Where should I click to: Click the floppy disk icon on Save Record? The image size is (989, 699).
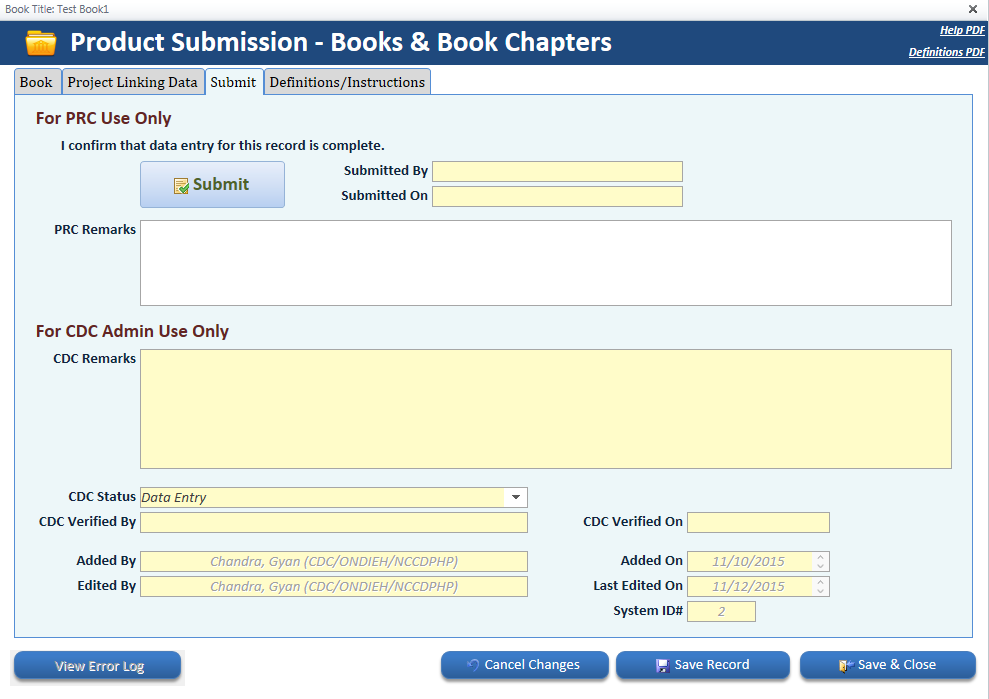pos(662,665)
